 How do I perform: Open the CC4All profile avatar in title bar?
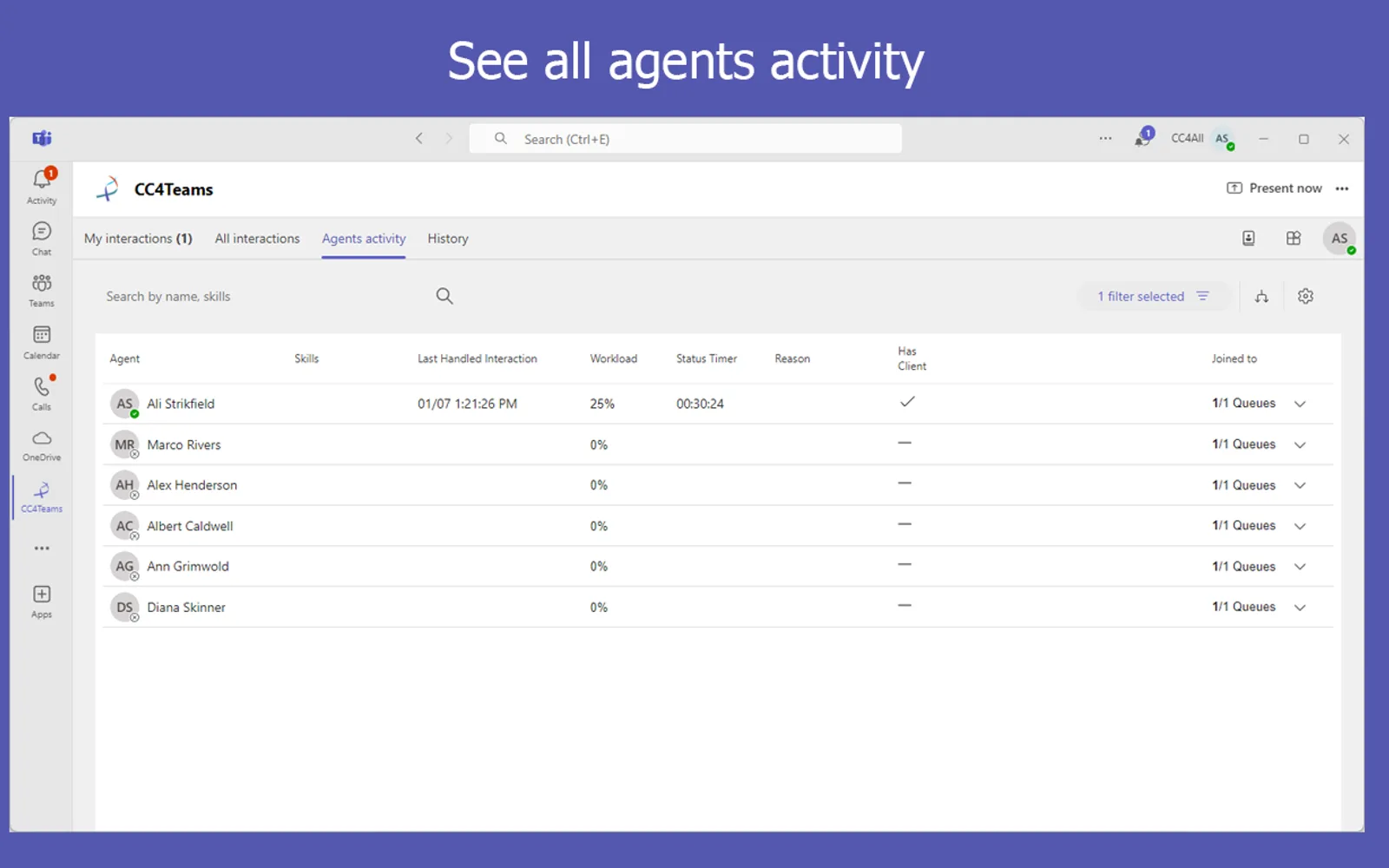pos(1223,139)
